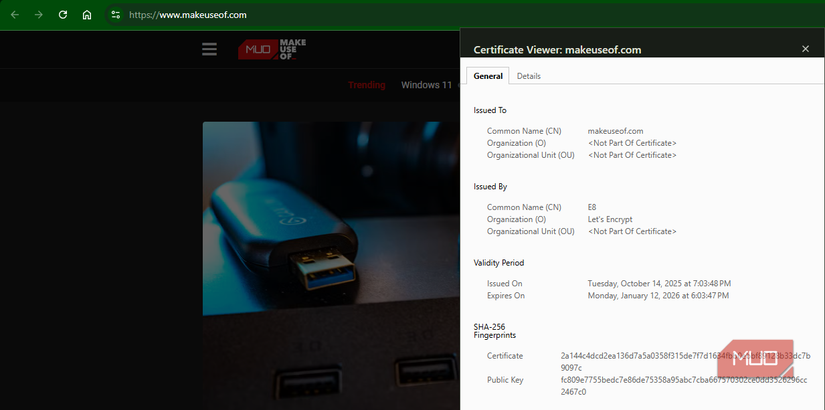Open site information icon in address bar
825x410 pixels.
(x=116, y=15)
